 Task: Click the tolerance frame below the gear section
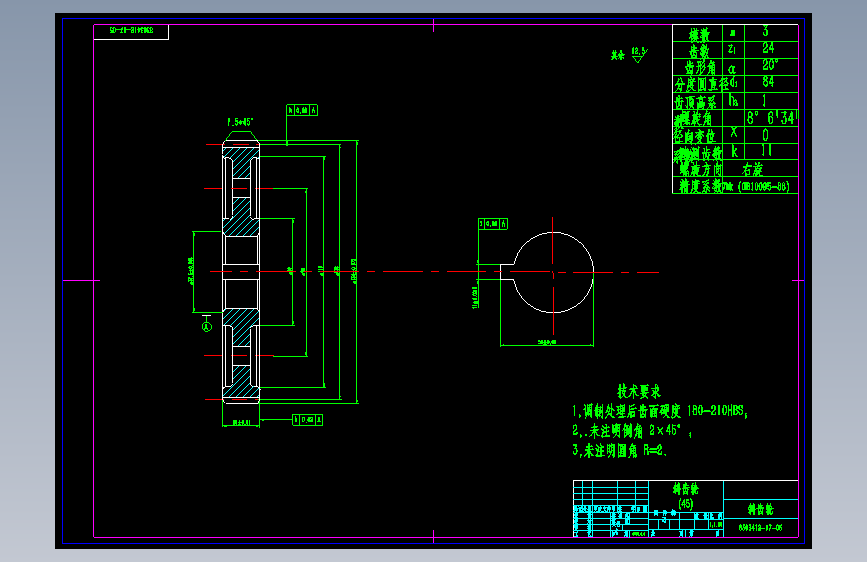(x=307, y=420)
